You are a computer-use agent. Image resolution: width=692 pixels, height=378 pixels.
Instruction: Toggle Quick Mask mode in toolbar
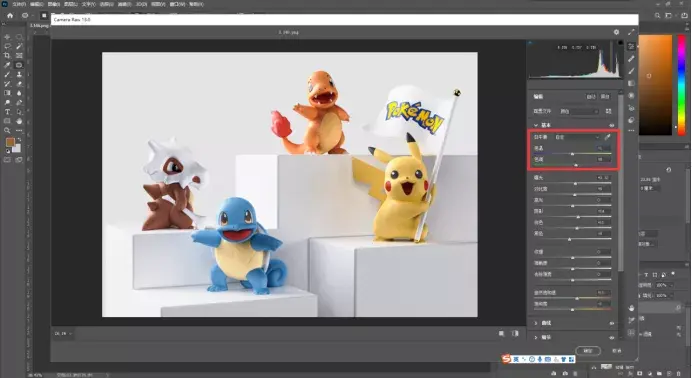coord(7,160)
